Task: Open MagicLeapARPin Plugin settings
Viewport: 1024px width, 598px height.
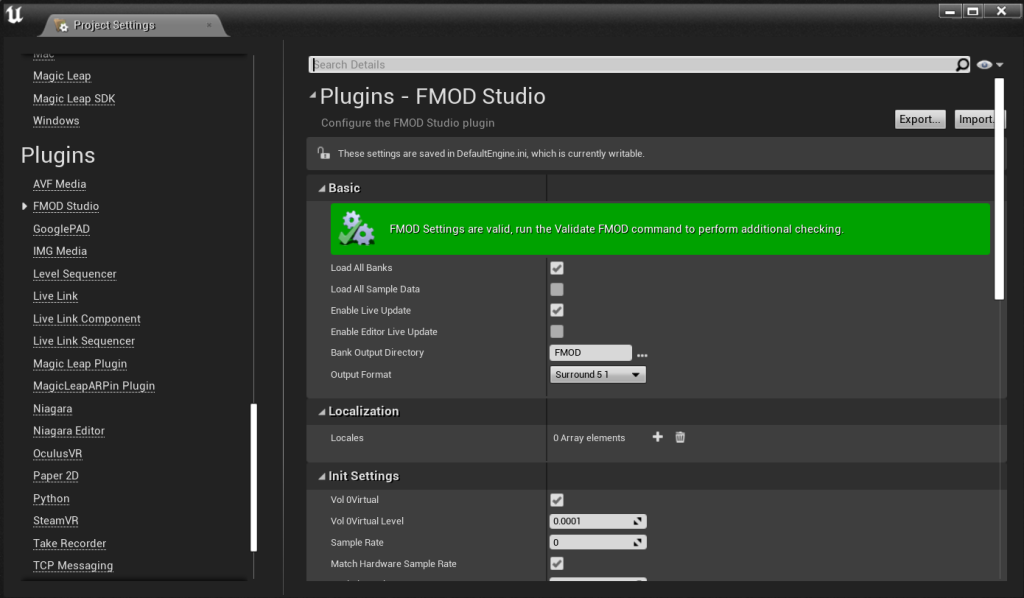Action: [x=94, y=386]
